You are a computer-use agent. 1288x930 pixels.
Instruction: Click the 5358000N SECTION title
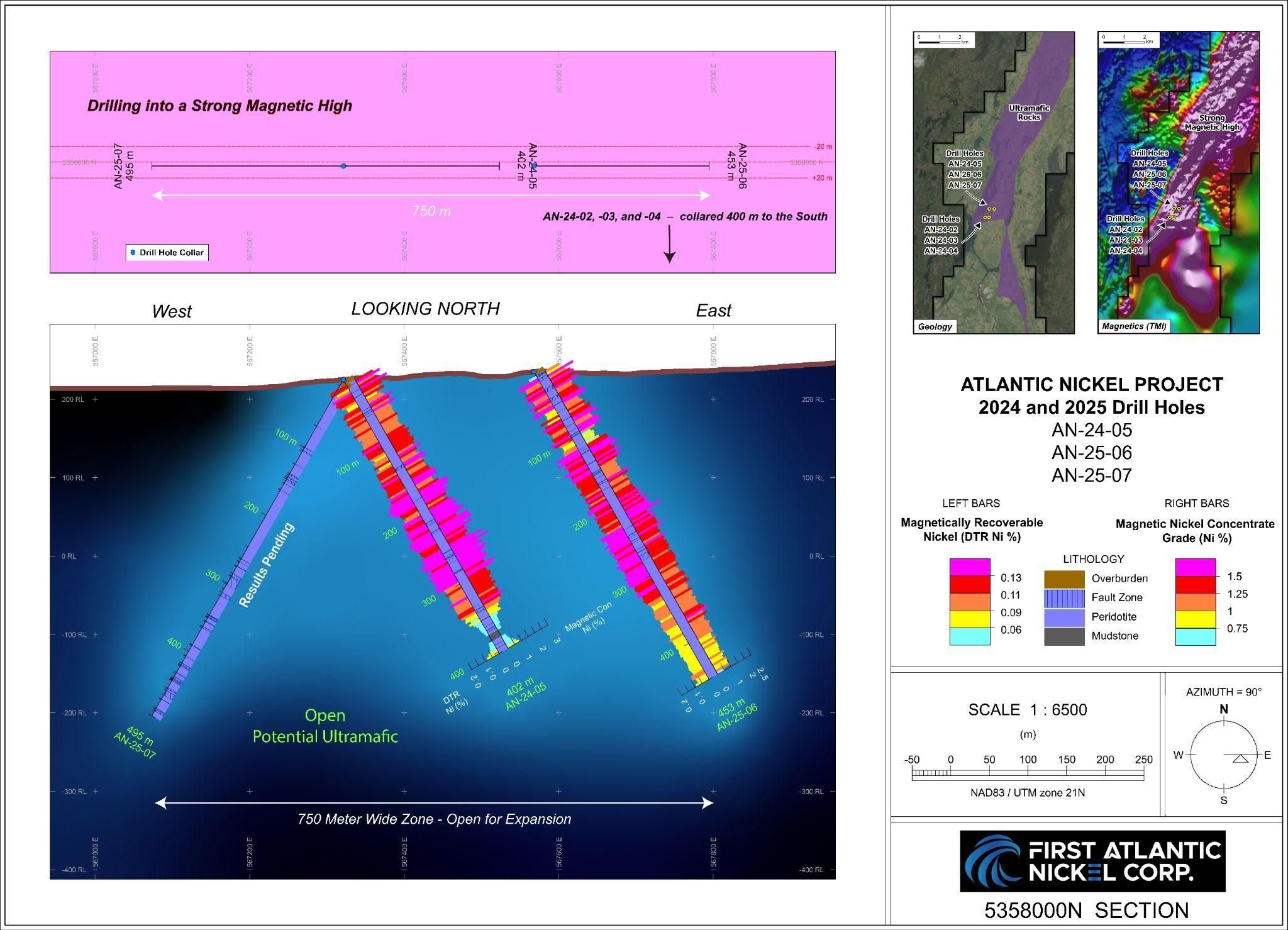click(1086, 911)
